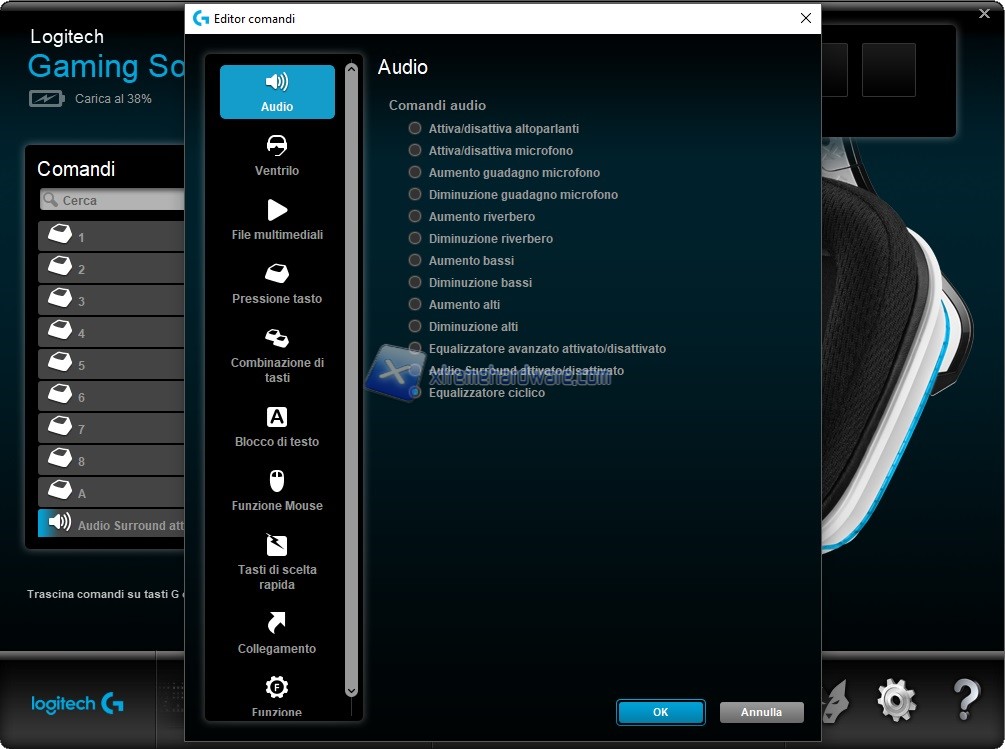Confirm the command with the OK button
This screenshot has height=749, width=1005.
[x=660, y=712]
